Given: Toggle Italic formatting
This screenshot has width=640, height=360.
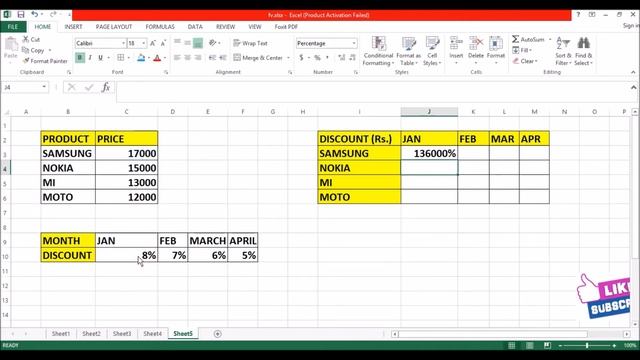Looking at the screenshot, I should pyautogui.click(x=90, y=58).
